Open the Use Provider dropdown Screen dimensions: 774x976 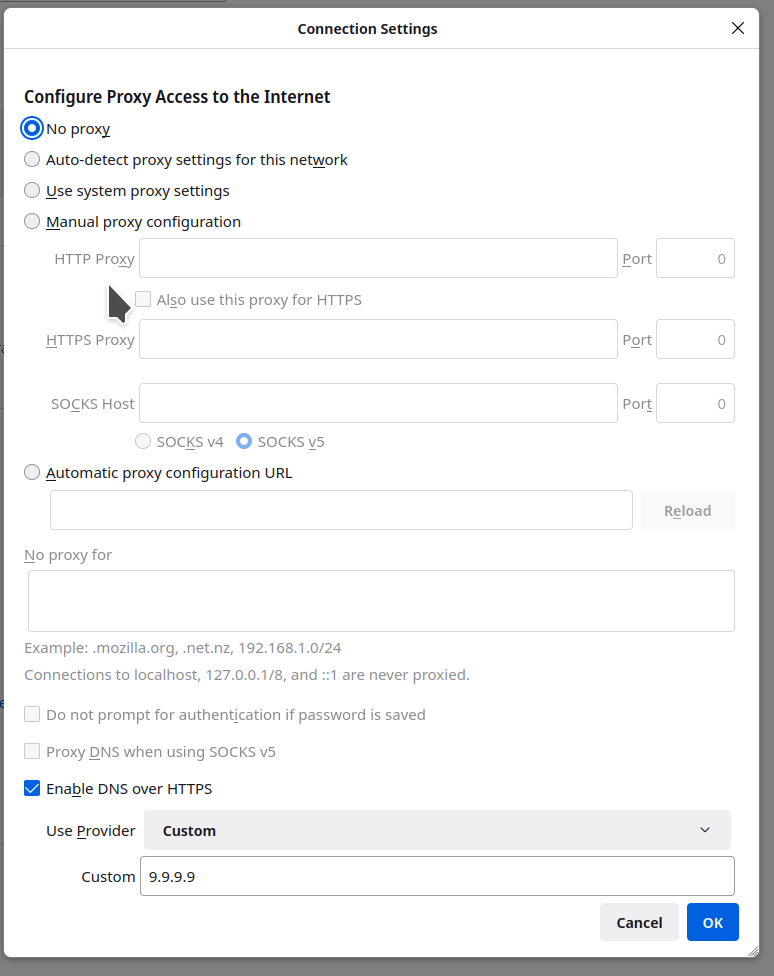pyautogui.click(x=437, y=830)
